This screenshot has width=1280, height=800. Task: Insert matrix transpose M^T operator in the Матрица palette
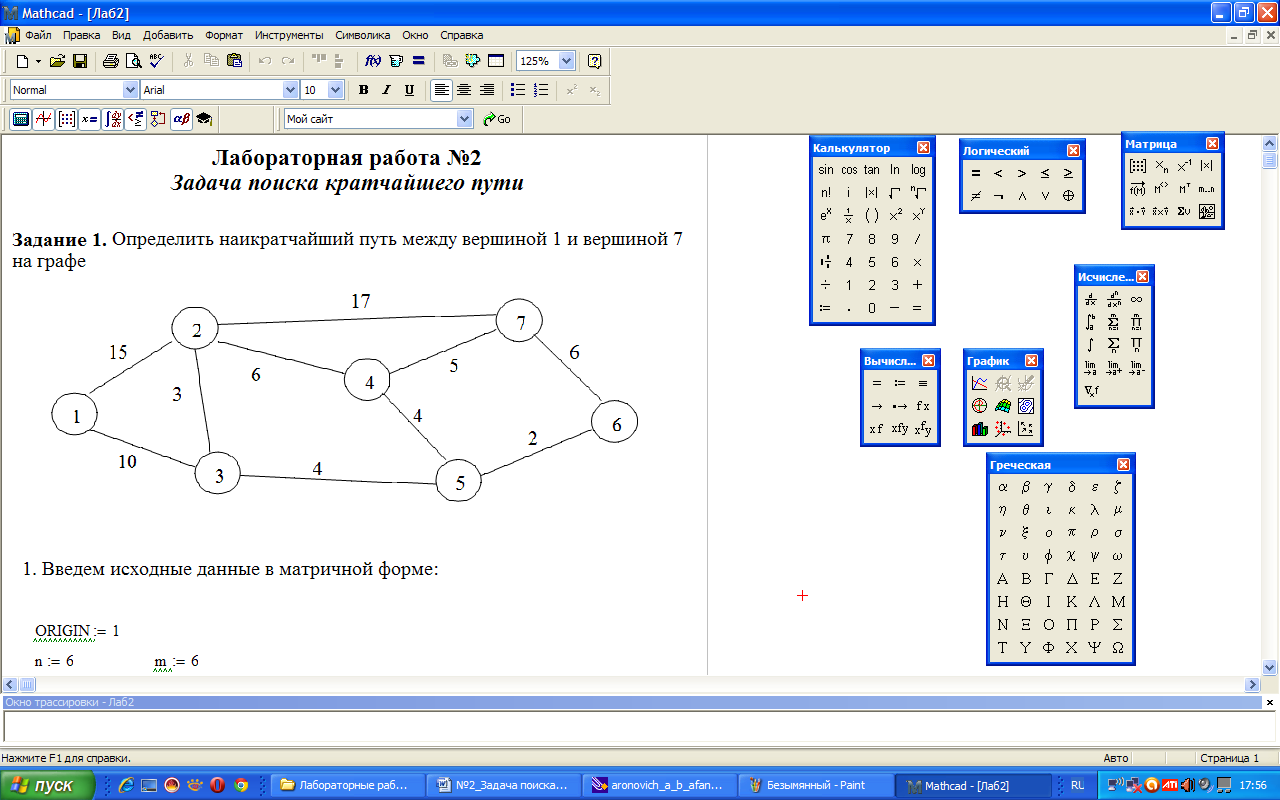coord(1184,189)
